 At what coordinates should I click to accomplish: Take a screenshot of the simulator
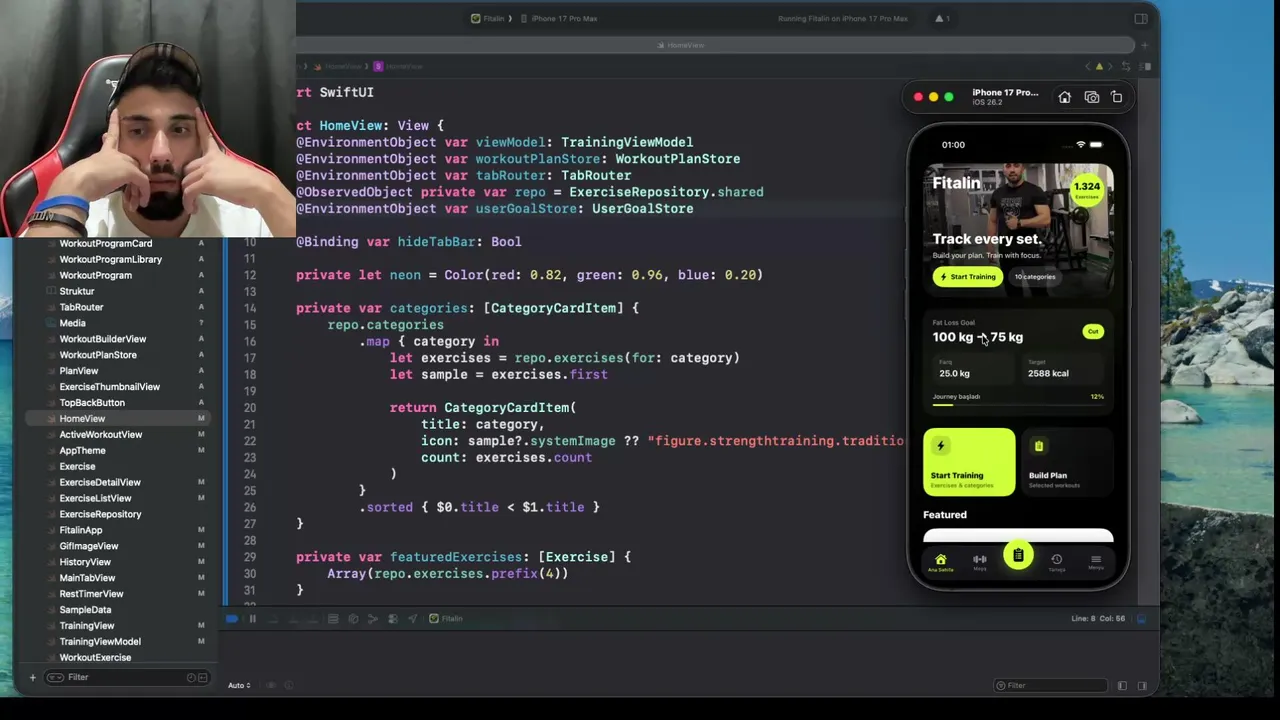click(1092, 97)
